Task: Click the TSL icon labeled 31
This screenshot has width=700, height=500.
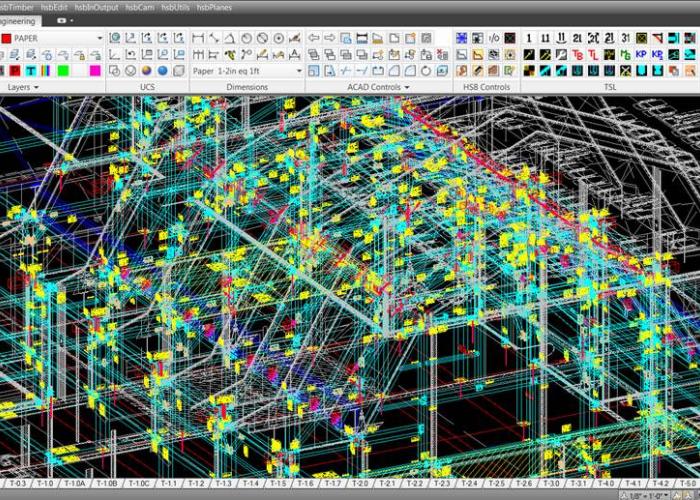Action: coord(625,38)
